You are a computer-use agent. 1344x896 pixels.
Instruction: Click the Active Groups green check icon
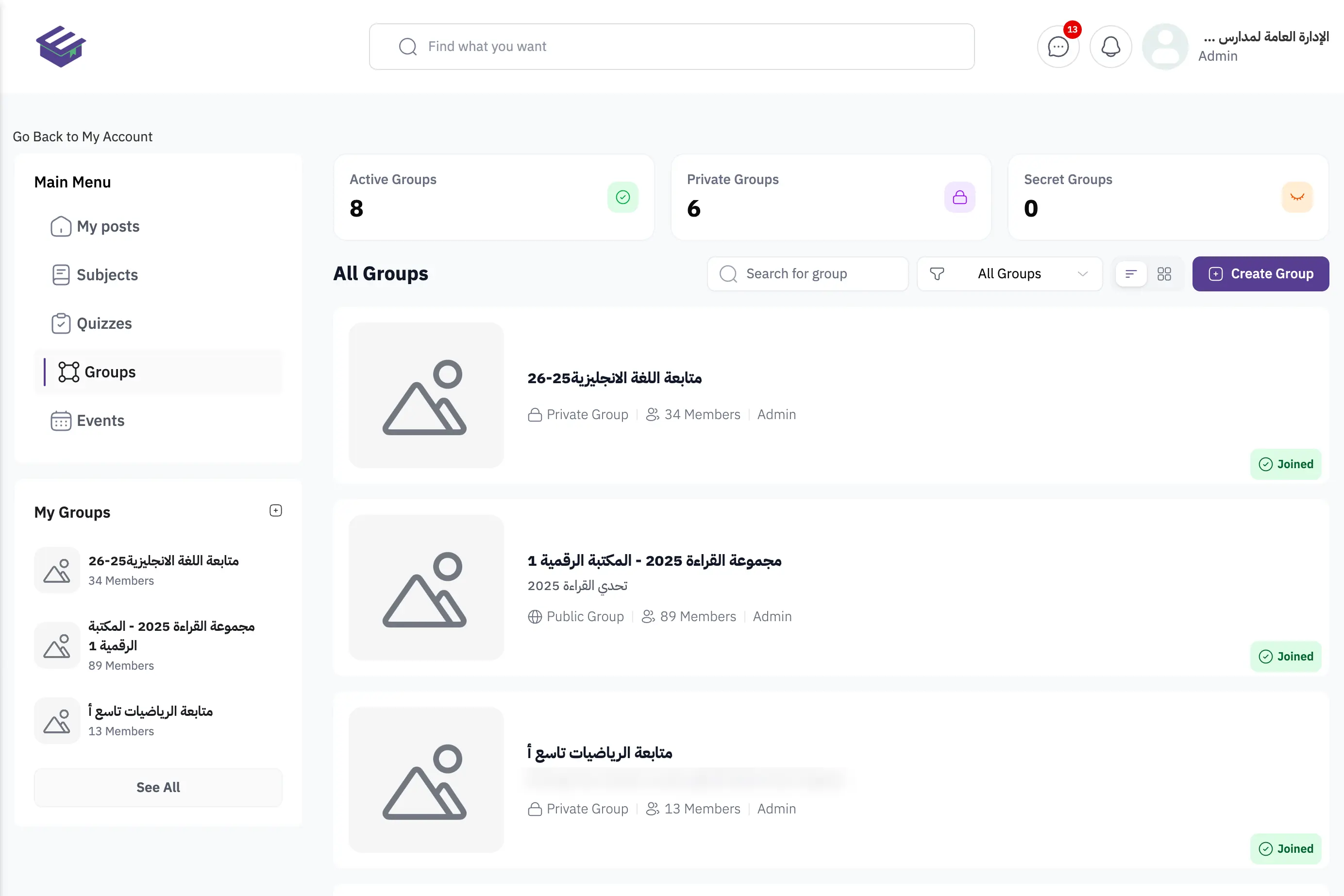coord(622,197)
